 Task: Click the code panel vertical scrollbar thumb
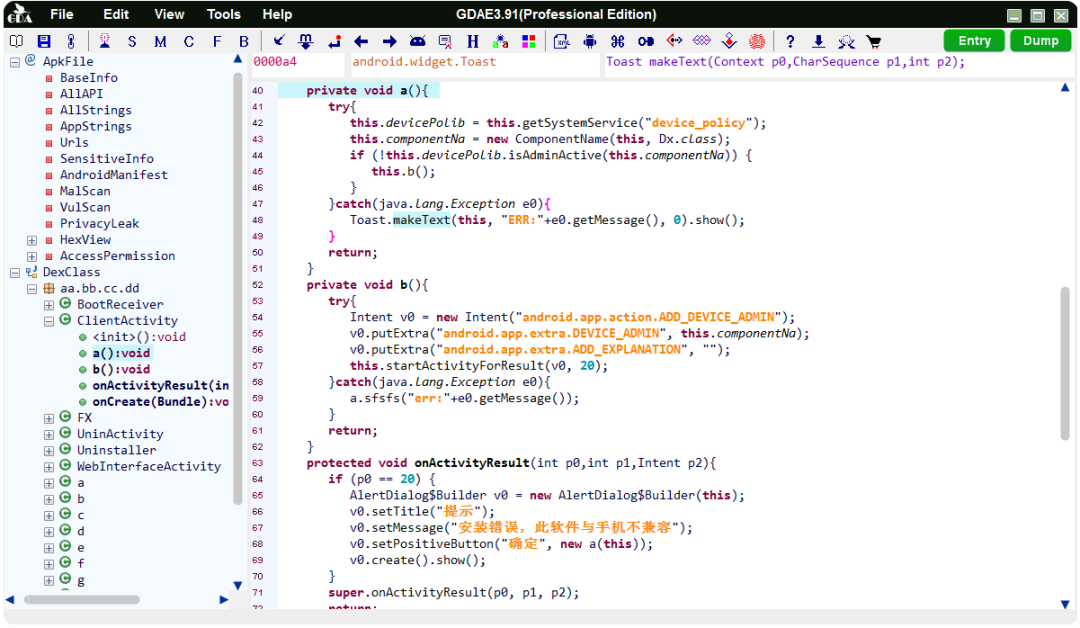click(1065, 363)
